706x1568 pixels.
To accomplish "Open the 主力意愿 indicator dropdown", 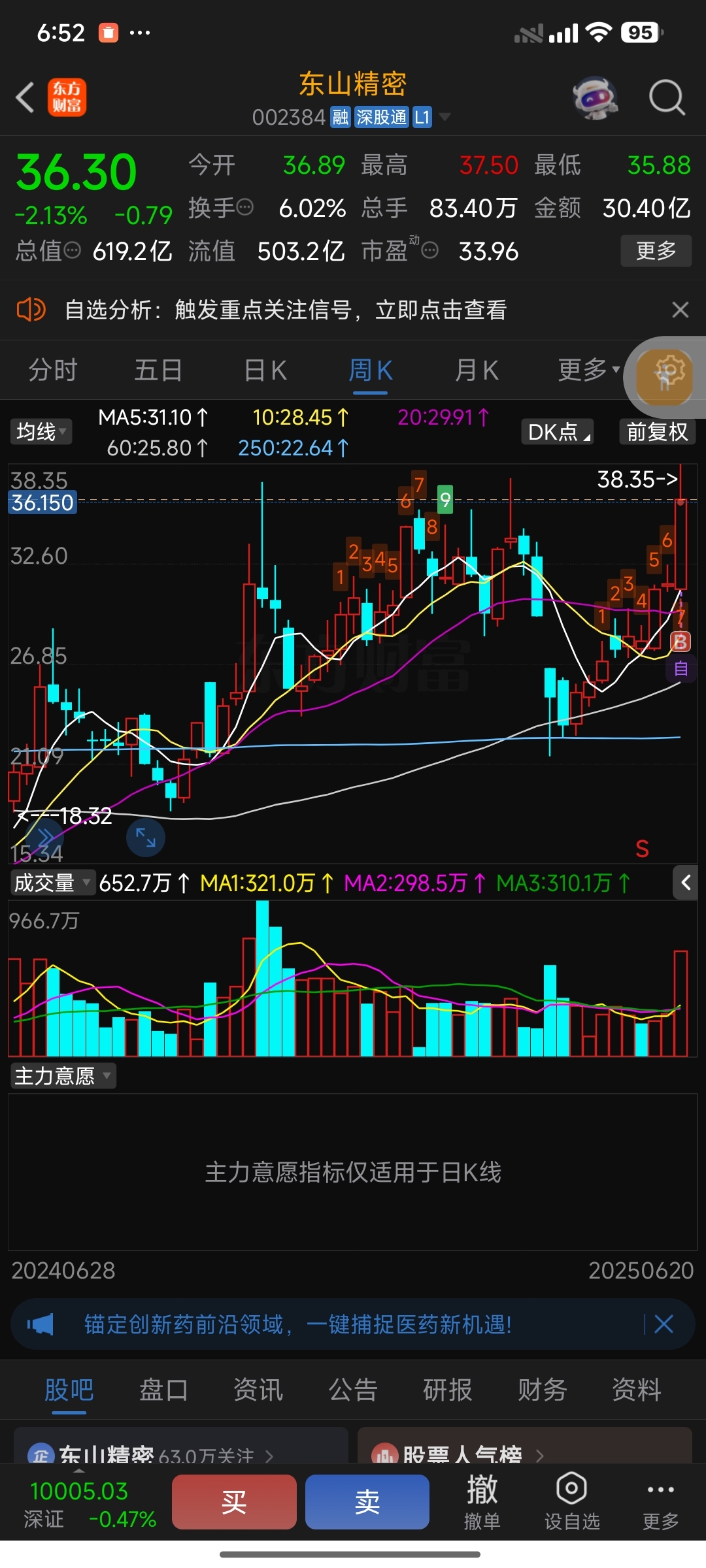I will click(63, 1075).
